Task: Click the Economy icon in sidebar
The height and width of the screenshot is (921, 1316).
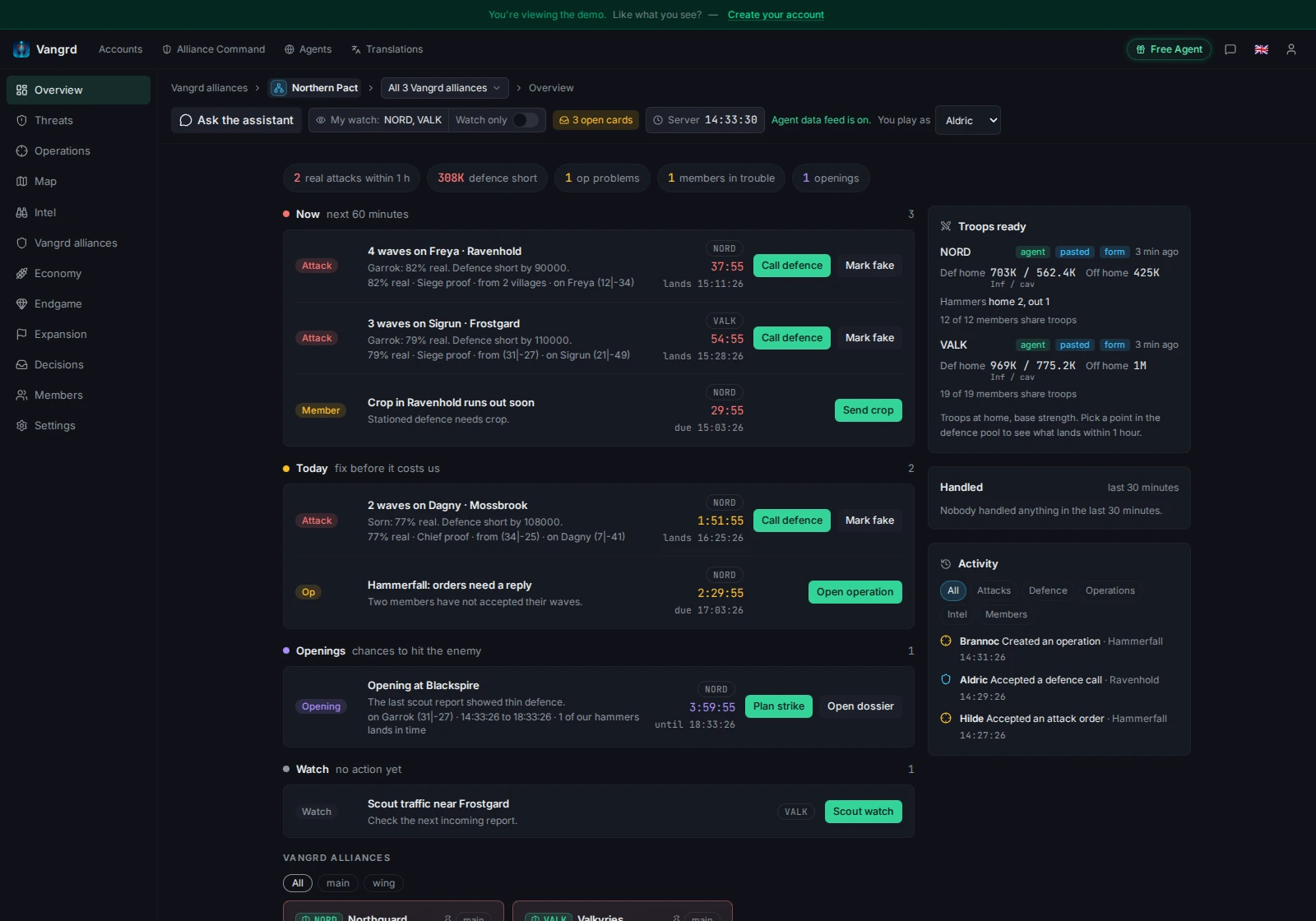Action: (x=22, y=273)
